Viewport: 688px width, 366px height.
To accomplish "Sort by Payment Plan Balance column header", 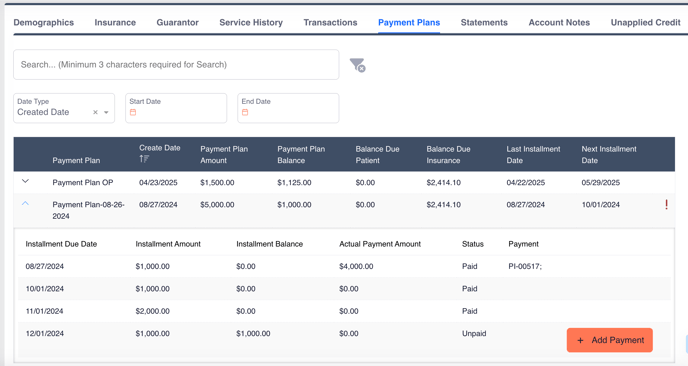I will pos(301,154).
